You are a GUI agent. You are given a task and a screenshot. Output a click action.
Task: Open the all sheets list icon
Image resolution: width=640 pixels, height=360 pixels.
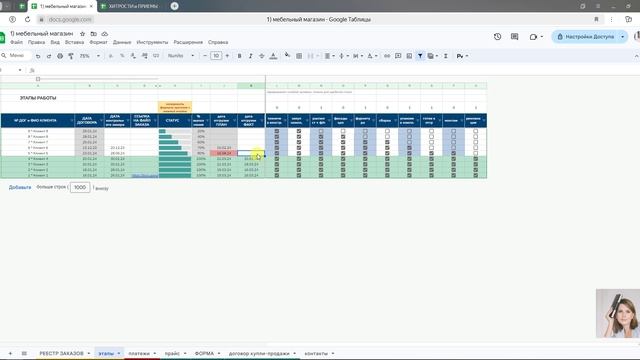point(24,353)
